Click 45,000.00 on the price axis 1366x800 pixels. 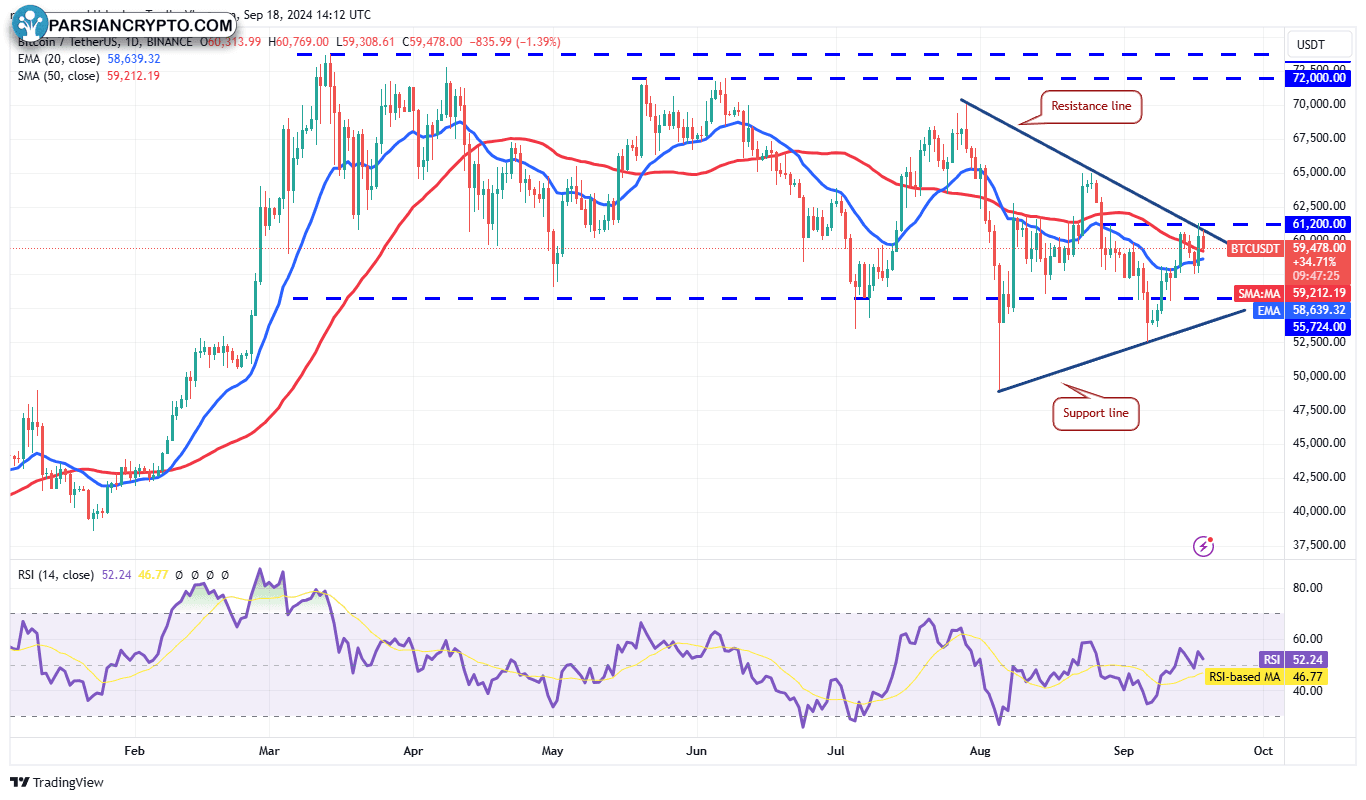click(1319, 443)
